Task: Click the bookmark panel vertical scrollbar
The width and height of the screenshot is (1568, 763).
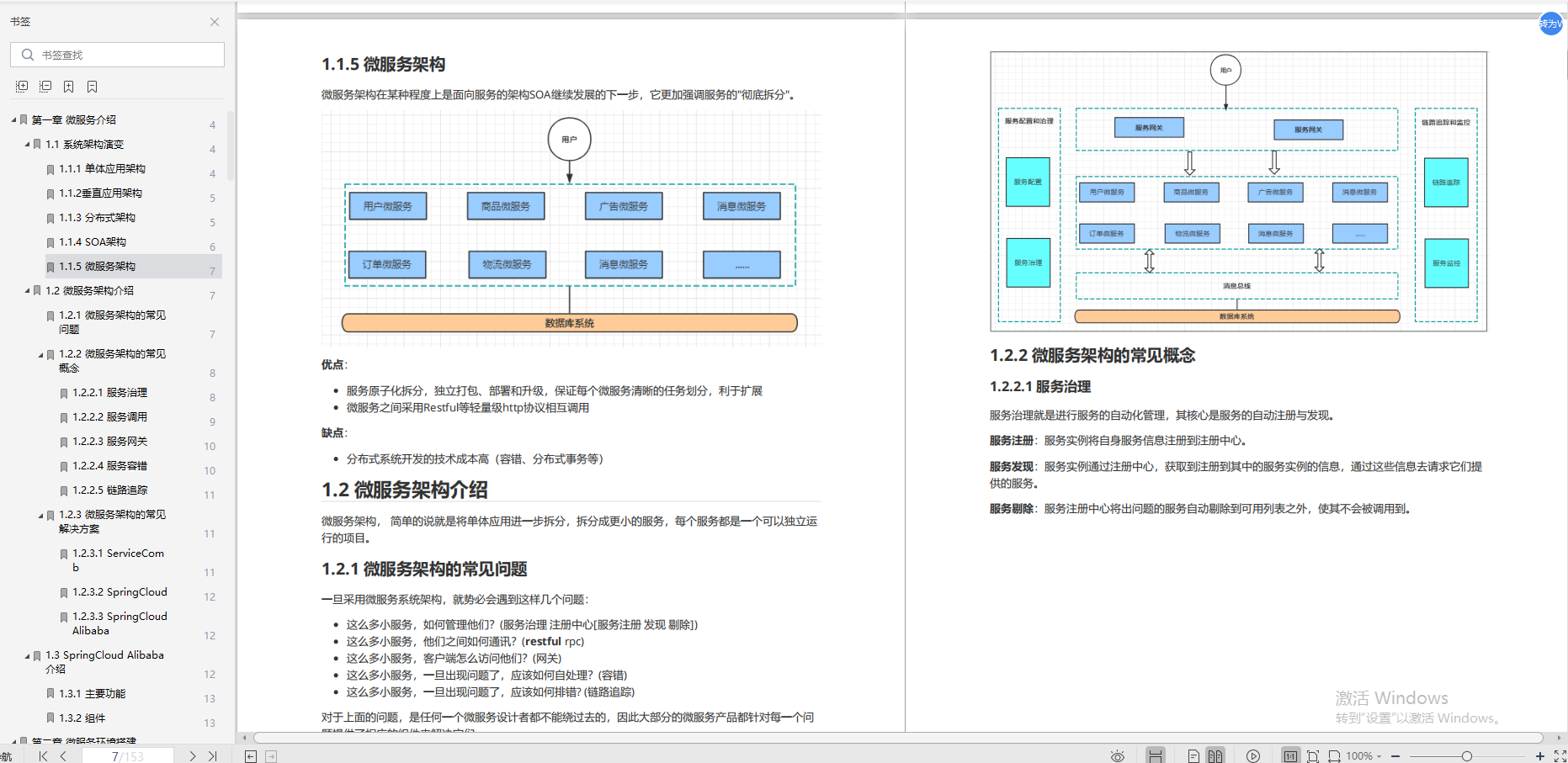Action: (230, 145)
